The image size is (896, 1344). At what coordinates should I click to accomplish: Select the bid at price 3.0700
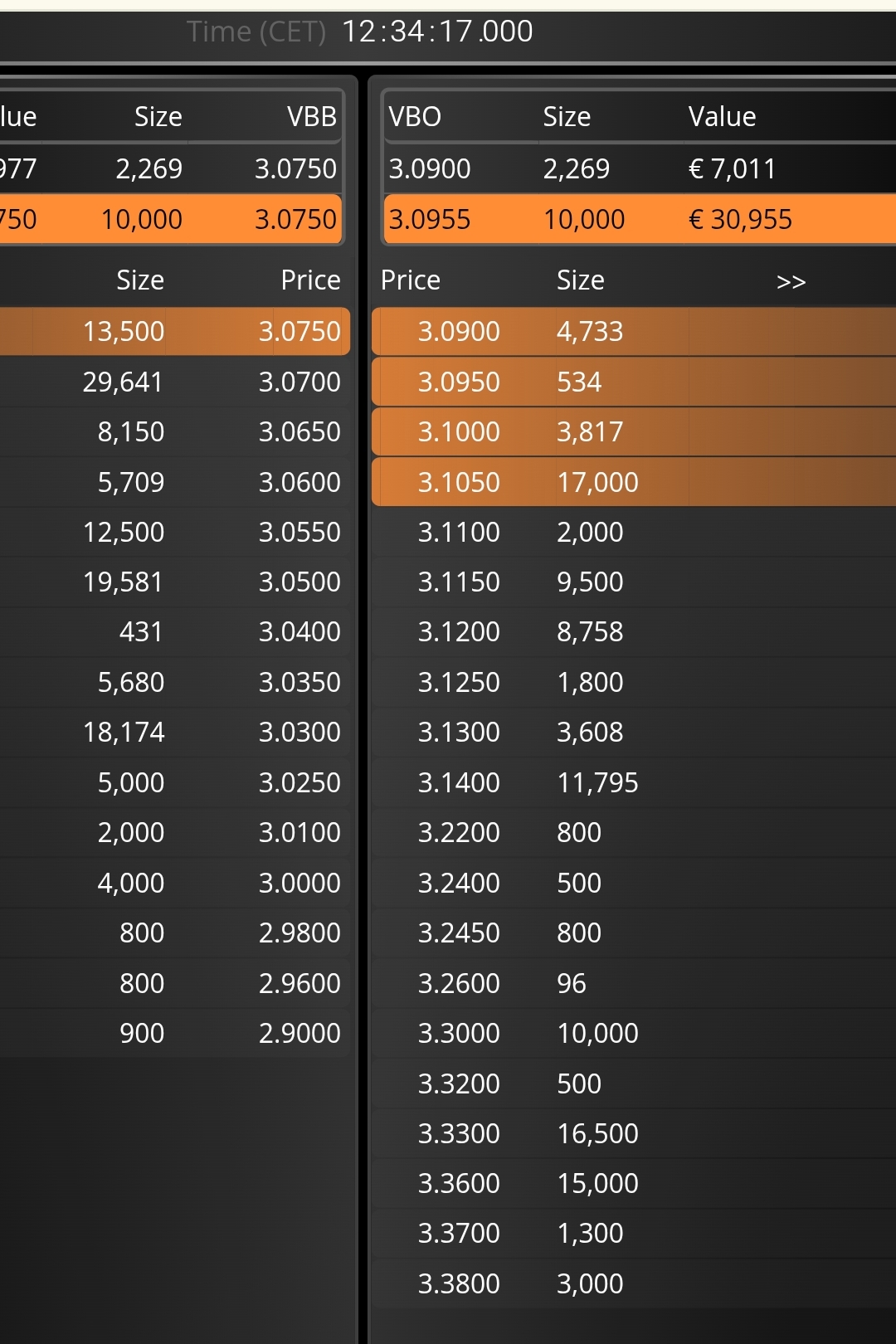[175, 382]
